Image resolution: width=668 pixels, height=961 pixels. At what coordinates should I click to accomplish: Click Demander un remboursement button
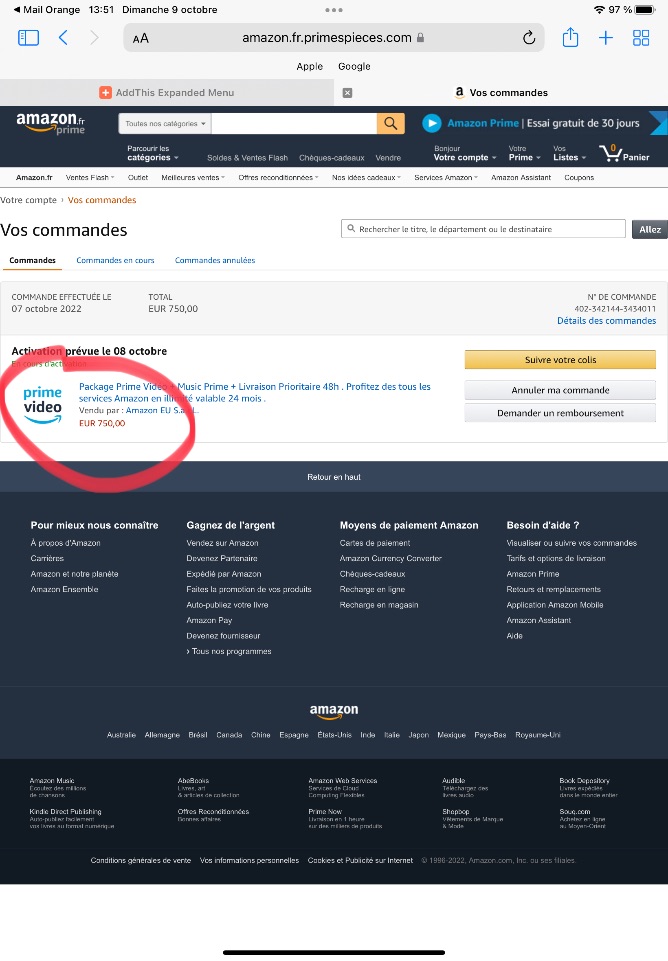(560, 413)
